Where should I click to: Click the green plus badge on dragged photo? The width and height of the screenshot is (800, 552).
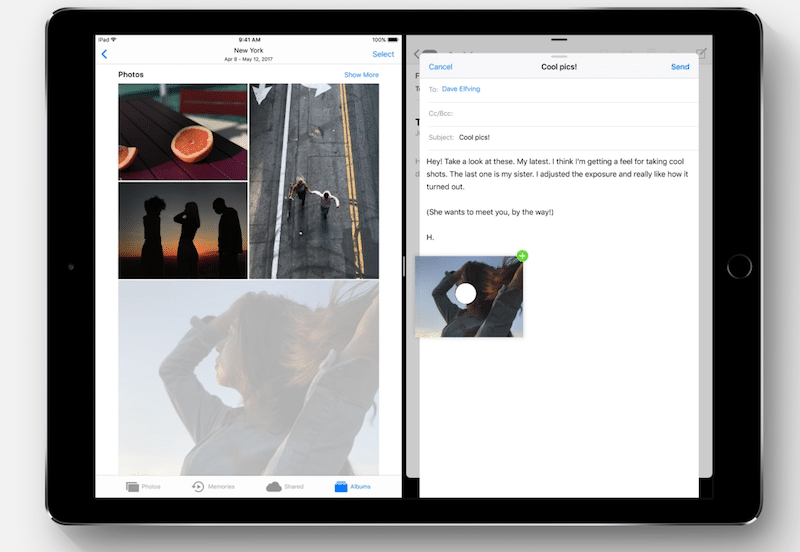click(522, 256)
